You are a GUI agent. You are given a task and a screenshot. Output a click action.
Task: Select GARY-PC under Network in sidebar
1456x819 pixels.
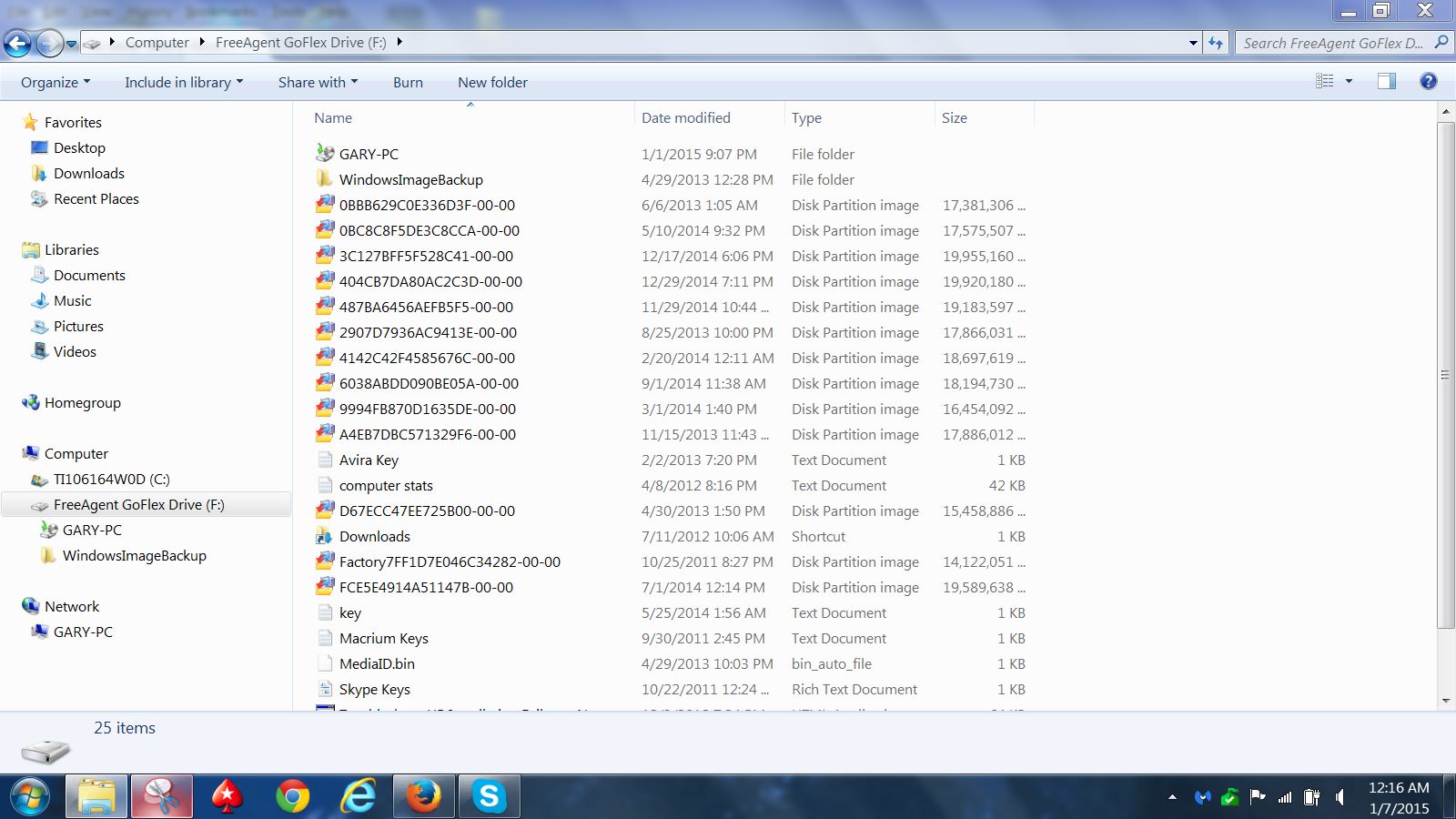tap(84, 632)
